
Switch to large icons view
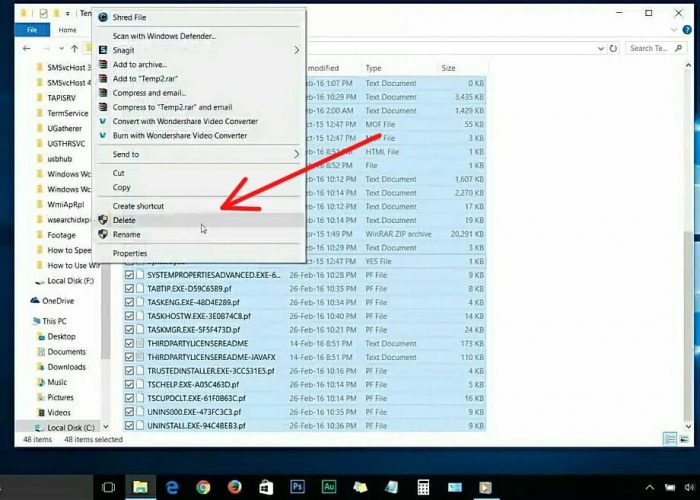click(x=684, y=439)
